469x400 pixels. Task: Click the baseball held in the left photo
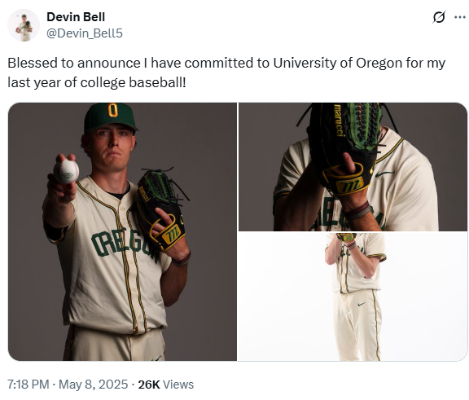tap(66, 171)
